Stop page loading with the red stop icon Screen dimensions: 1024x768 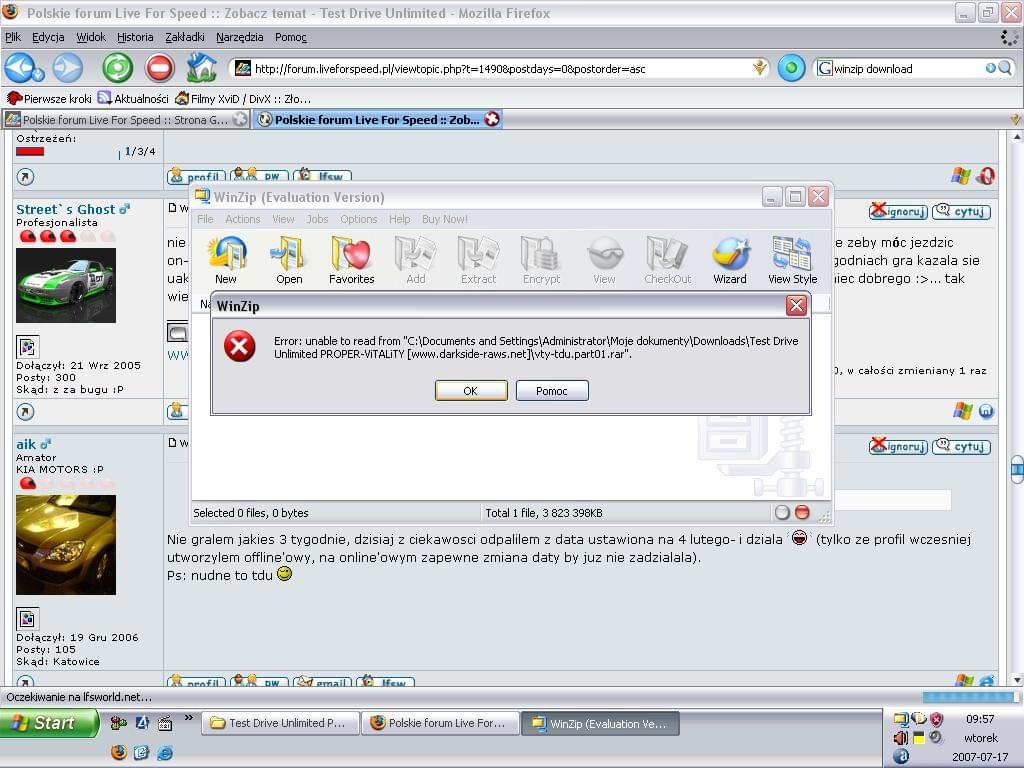click(159, 68)
